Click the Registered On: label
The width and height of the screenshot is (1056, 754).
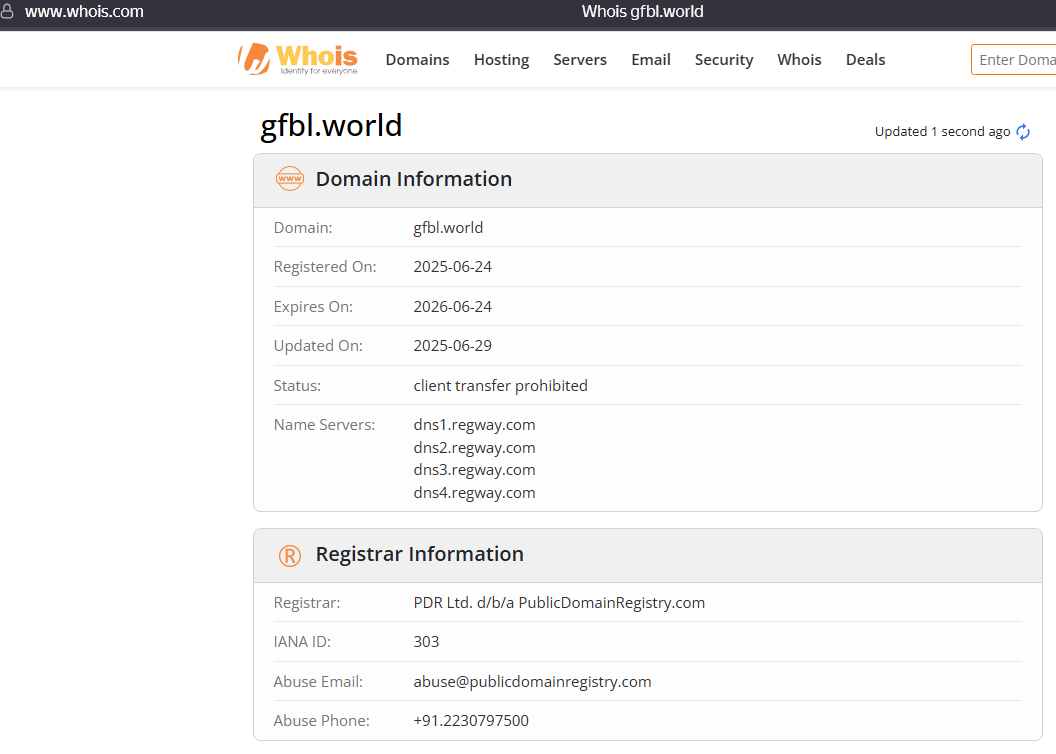click(325, 267)
